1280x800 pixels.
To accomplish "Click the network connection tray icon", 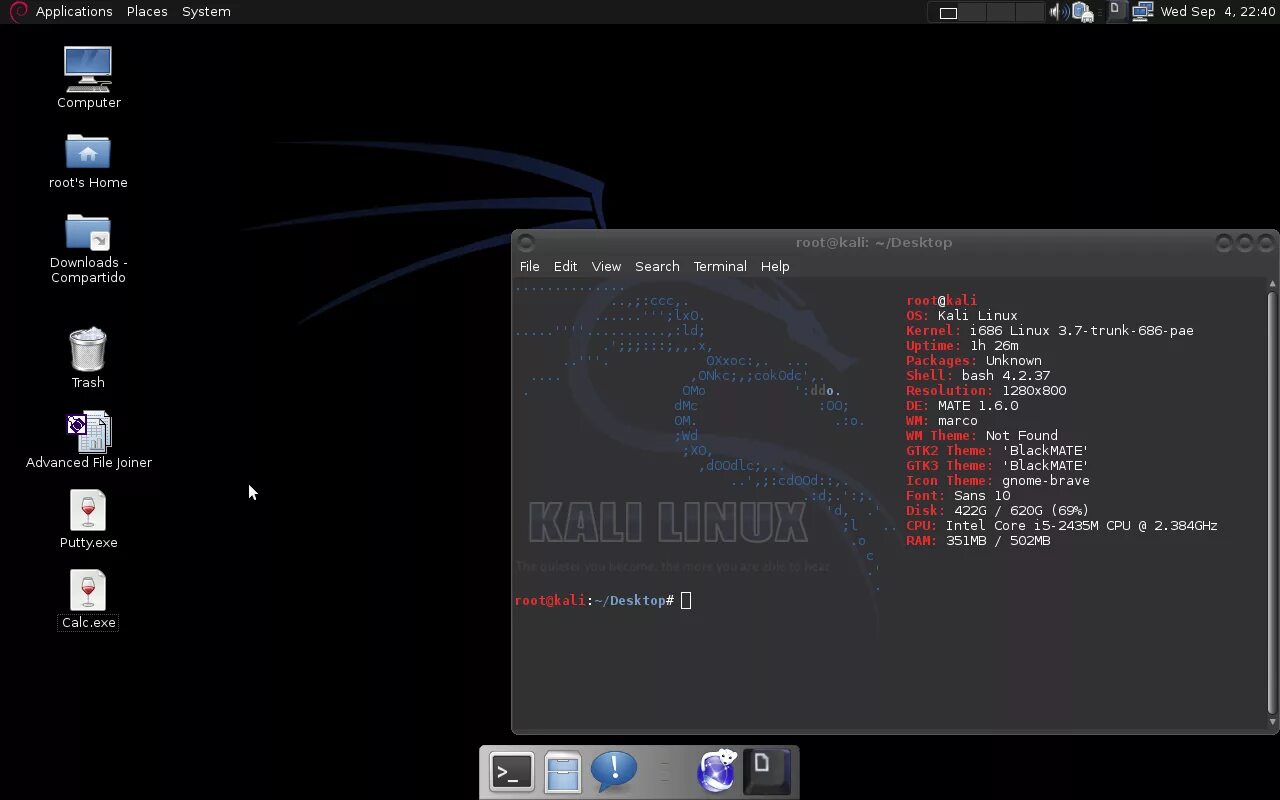I will (x=1143, y=12).
